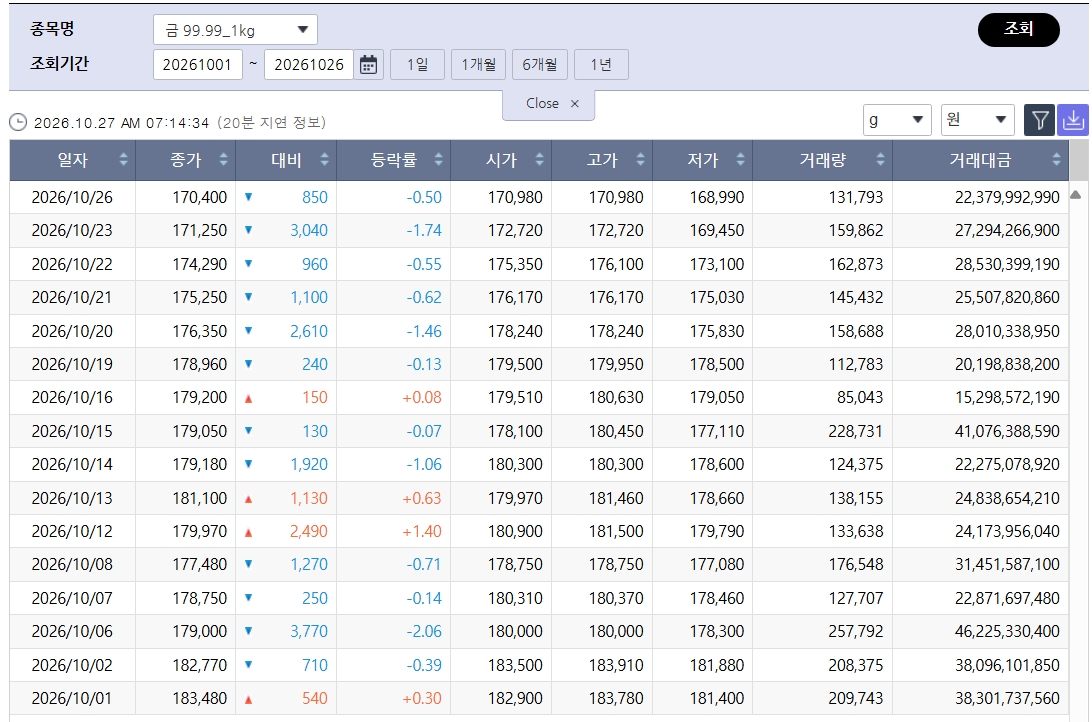
Task: Click the 2026/10/26 date cell
Action: [x=72, y=197]
